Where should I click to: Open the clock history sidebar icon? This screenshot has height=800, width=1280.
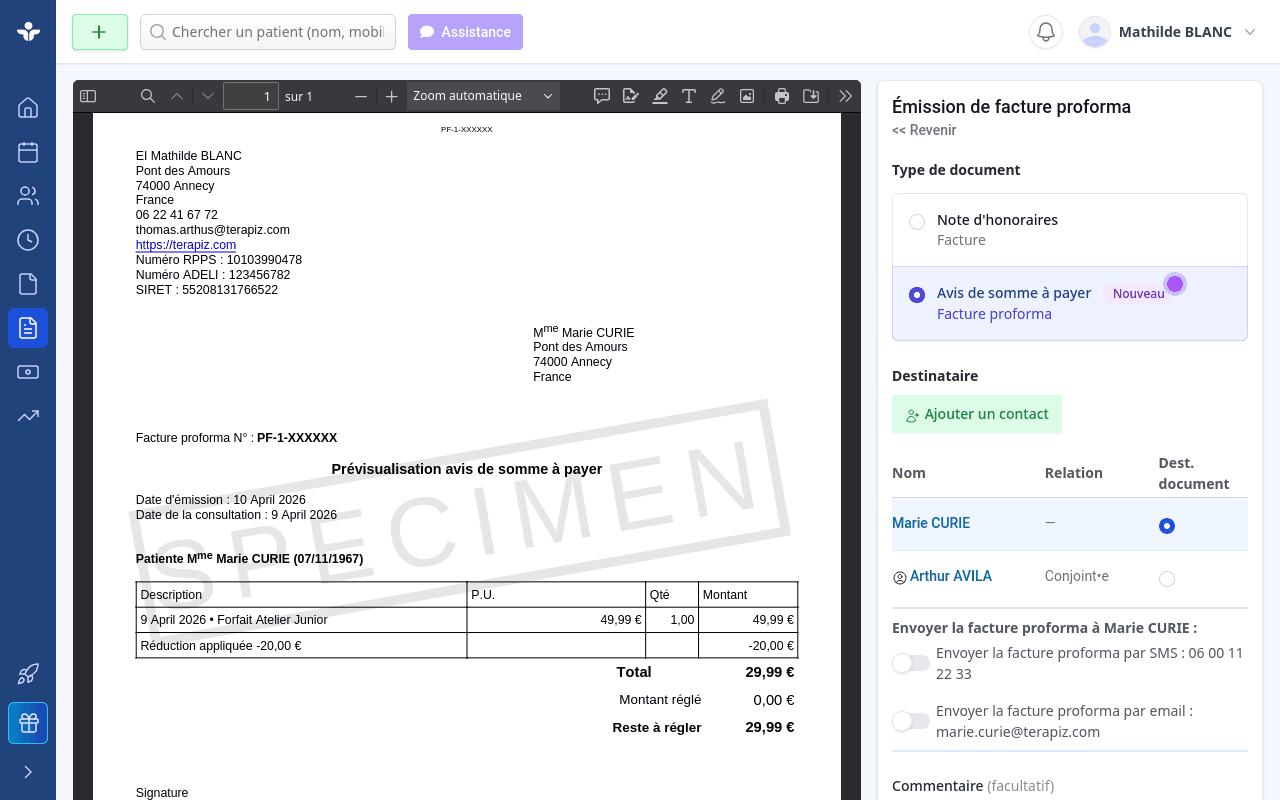tap(28, 240)
